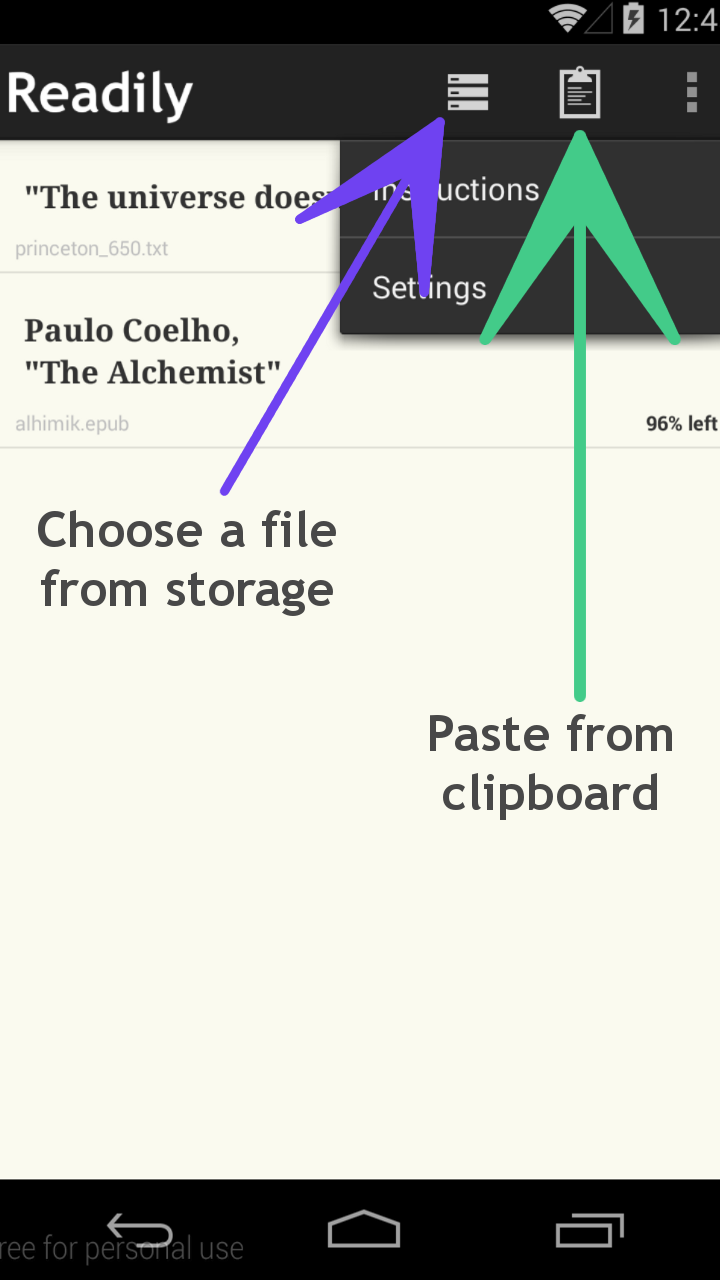Tap the paste from clipboard icon

pyautogui.click(x=580, y=93)
